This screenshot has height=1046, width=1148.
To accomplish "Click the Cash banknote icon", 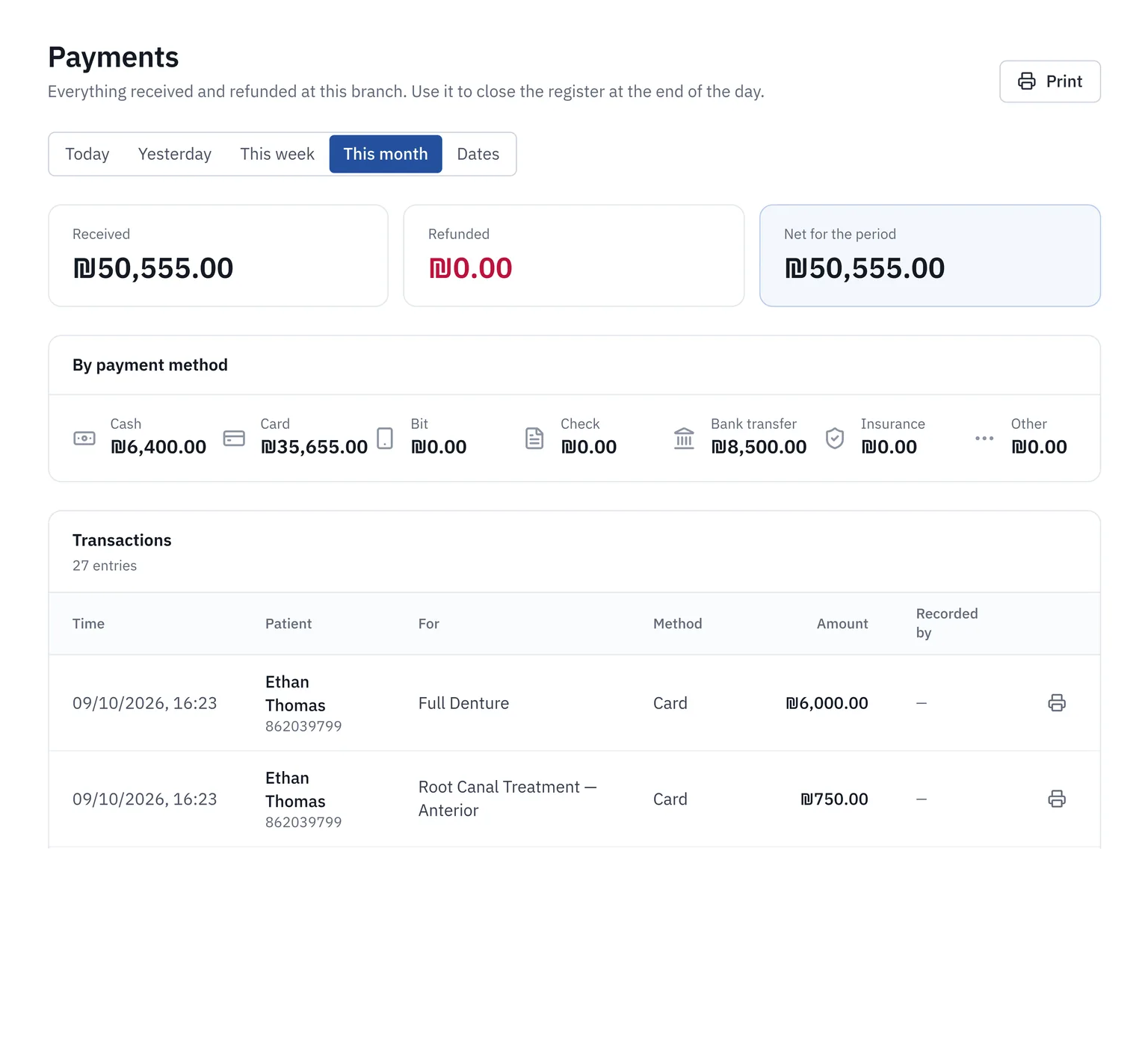I will [84, 438].
